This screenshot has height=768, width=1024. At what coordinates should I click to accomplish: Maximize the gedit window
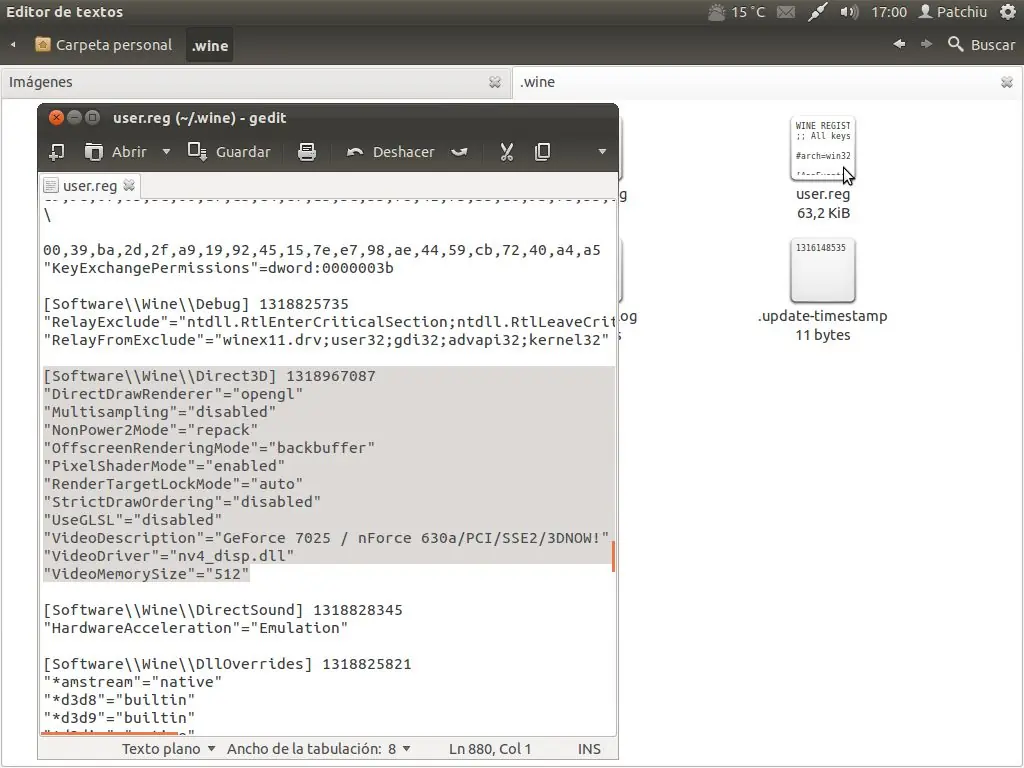(x=93, y=118)
